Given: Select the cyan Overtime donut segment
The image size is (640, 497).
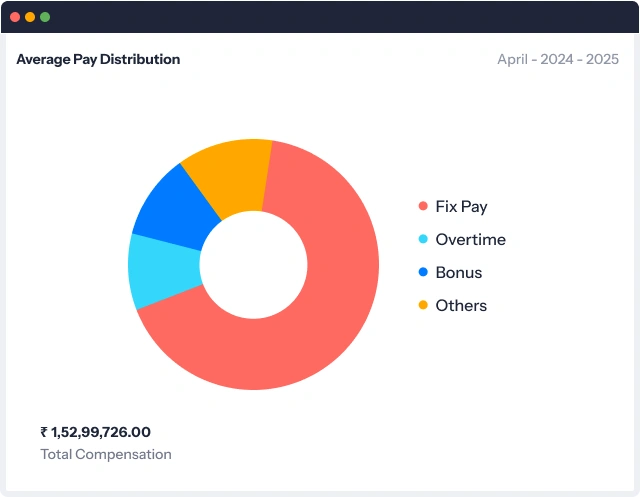Looking at the screenshot, I should 164,271.
